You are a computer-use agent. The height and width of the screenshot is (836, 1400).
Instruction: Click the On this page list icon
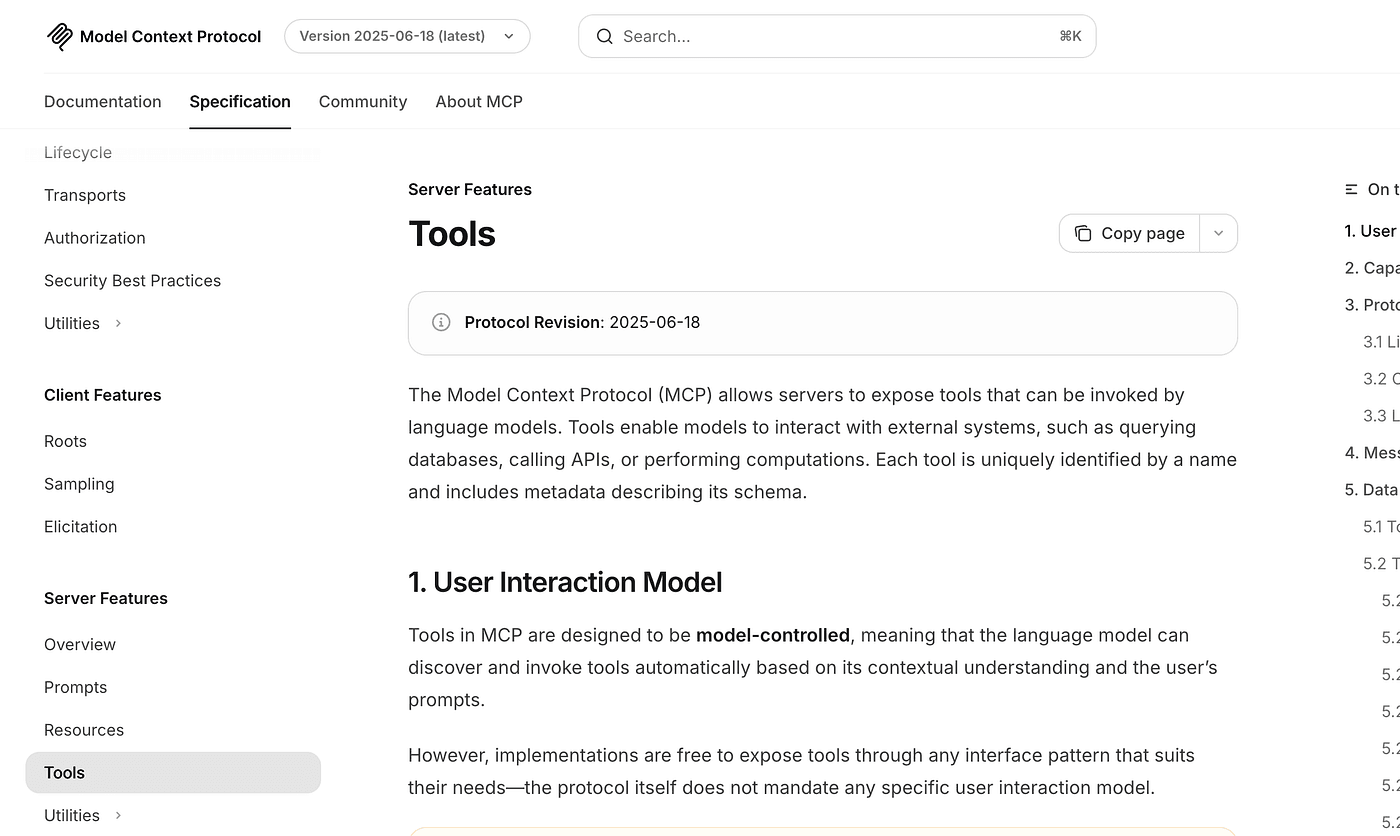point(1351,190)
